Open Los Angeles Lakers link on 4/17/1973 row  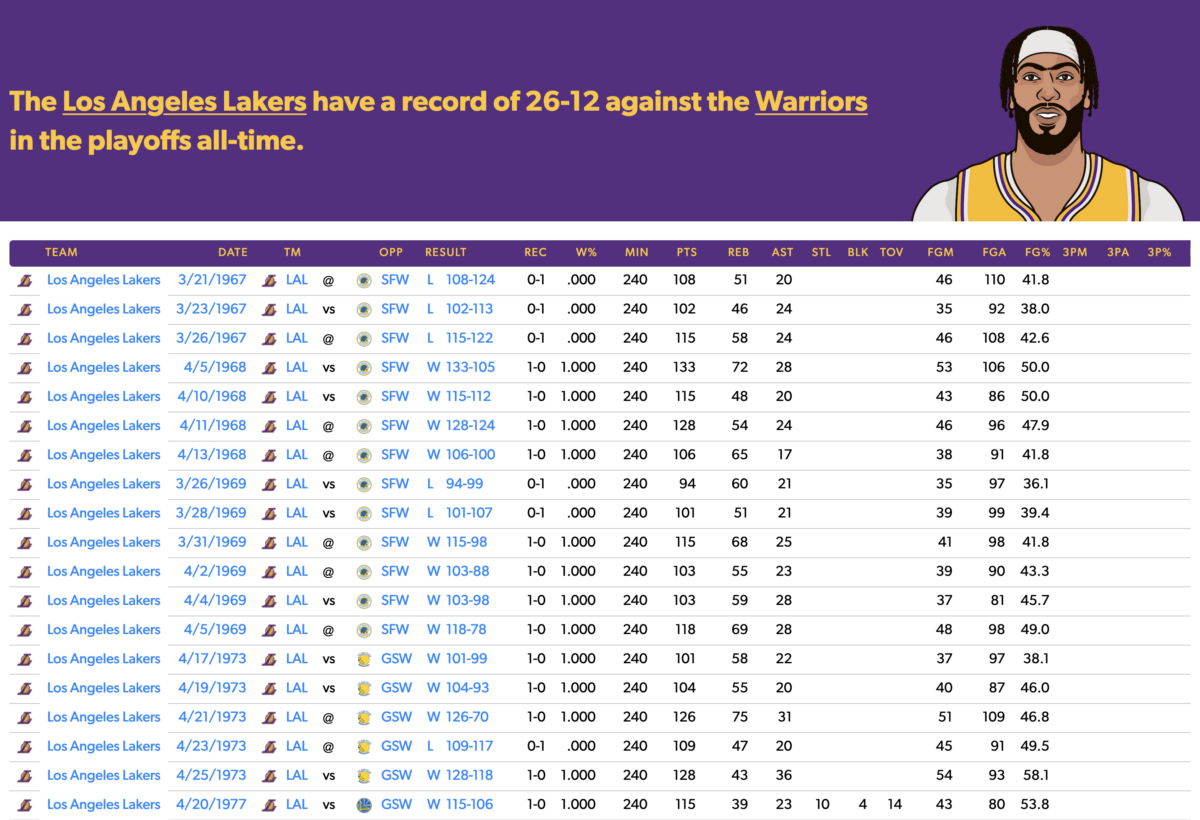click(104, 659)
